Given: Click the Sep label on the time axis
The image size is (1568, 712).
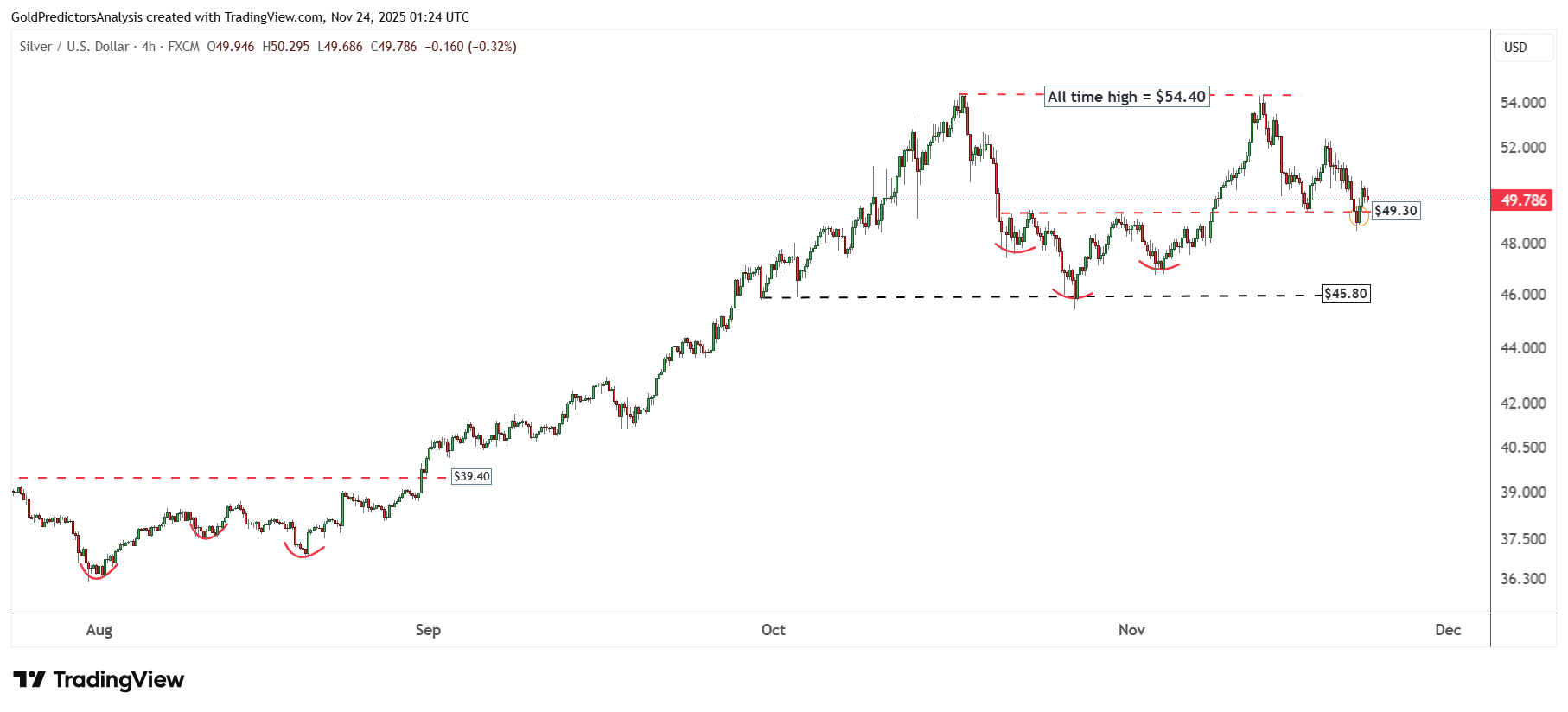Looking at the screenshot, I should (x=428, y=630).
